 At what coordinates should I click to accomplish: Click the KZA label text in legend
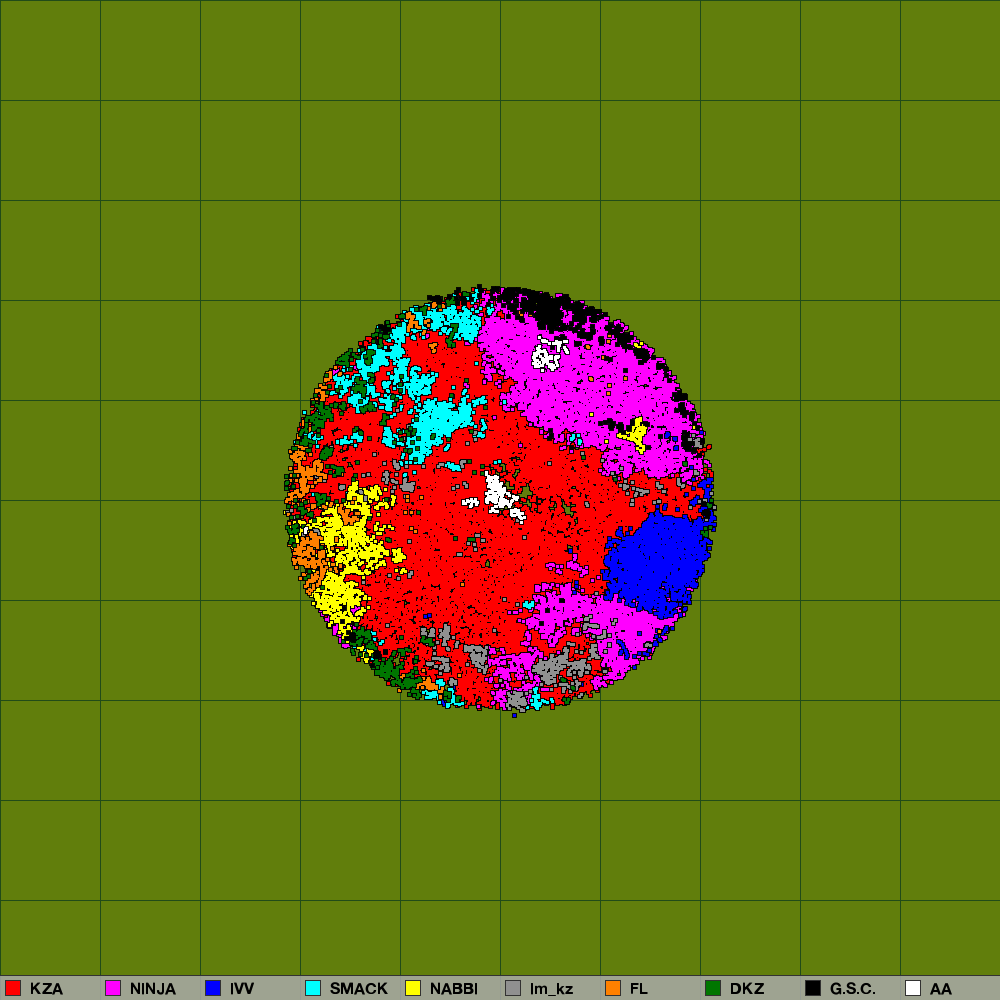coord(46,989)
